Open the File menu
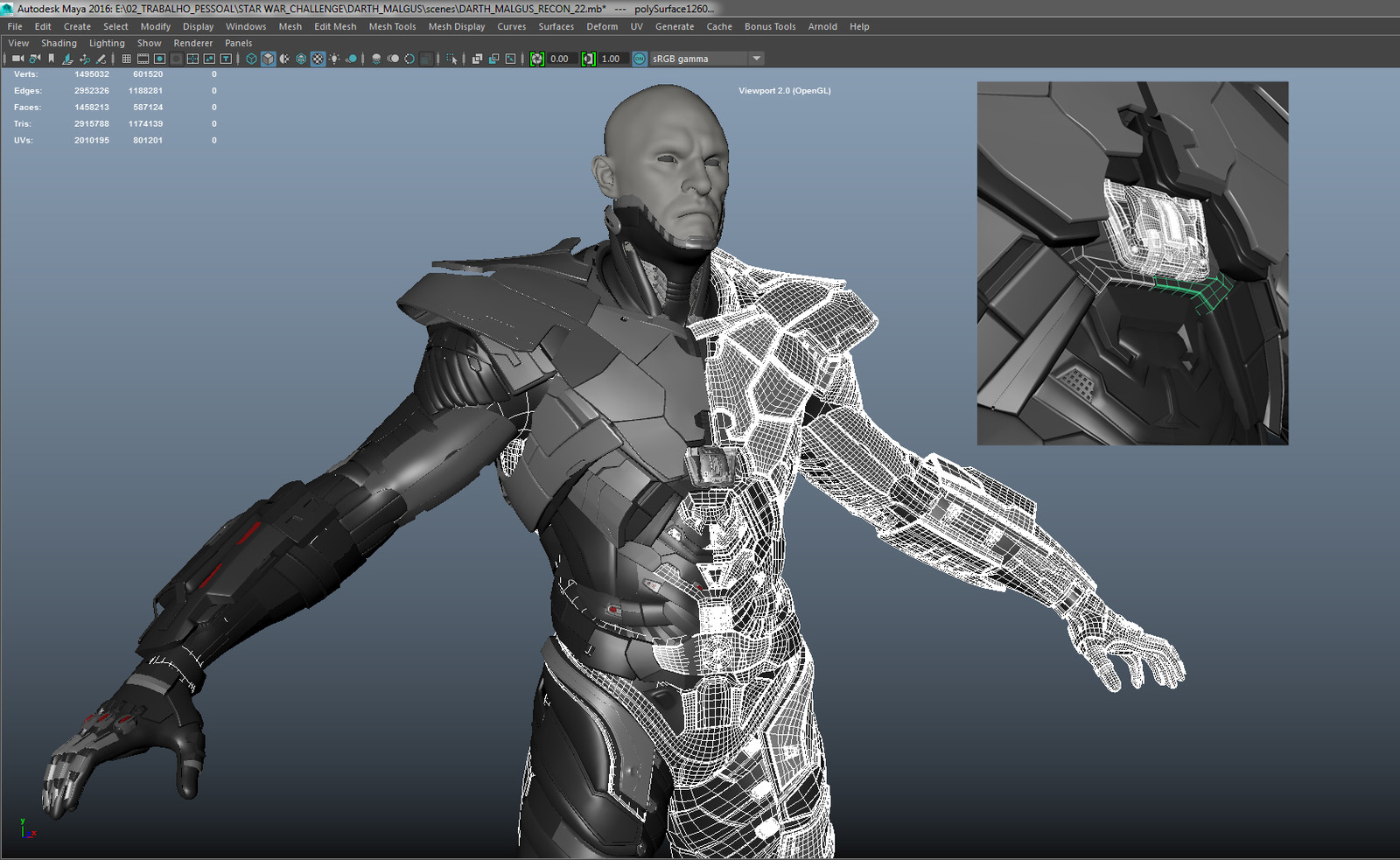The width and height of the screenshot is (1400, 860). coord(15,26)
